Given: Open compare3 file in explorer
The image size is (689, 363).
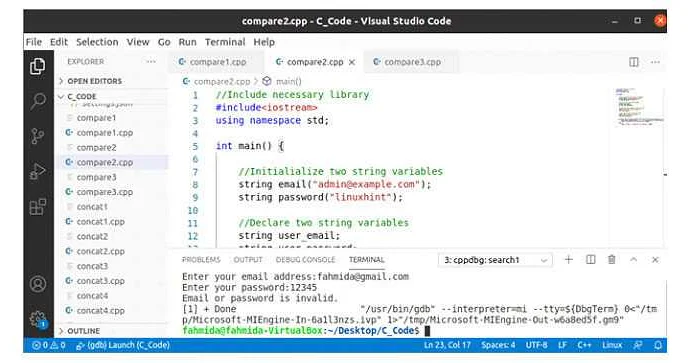Looking at the screenshot, I should point(112,177).
